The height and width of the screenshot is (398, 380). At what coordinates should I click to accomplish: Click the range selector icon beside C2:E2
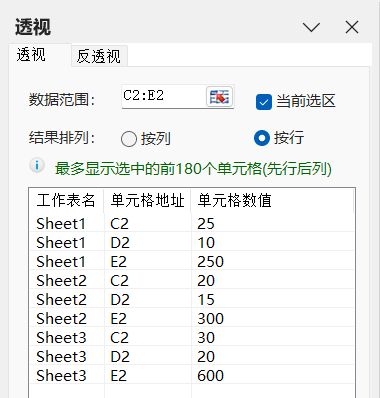219,97
